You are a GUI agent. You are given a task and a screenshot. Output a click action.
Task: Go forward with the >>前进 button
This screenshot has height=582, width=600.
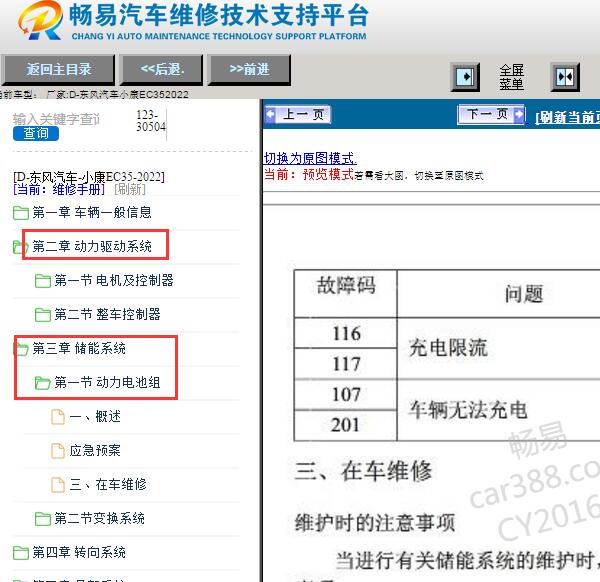[249, 70]
